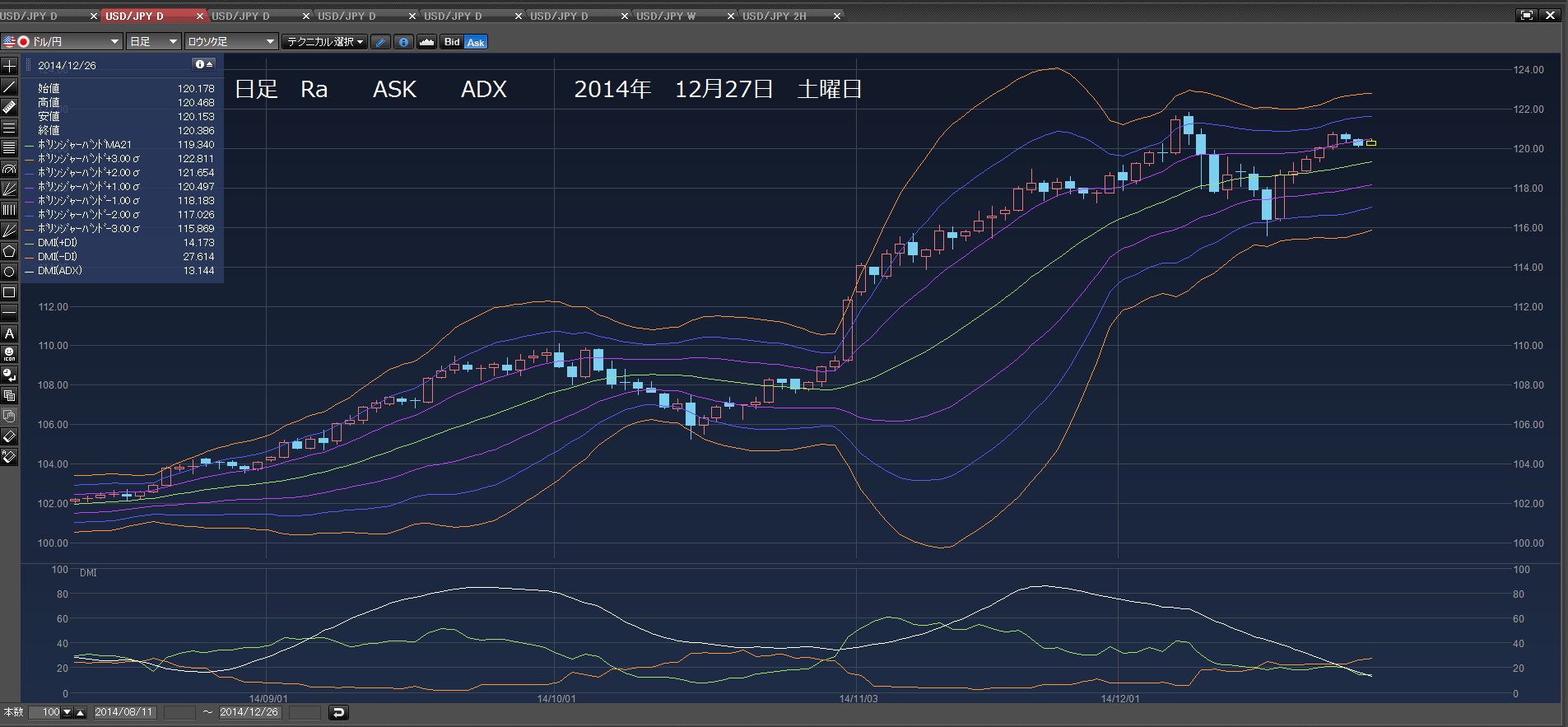This screenshot has height=727, width=1568.
Task: Click the empty field after the end date
Action: 305,712
